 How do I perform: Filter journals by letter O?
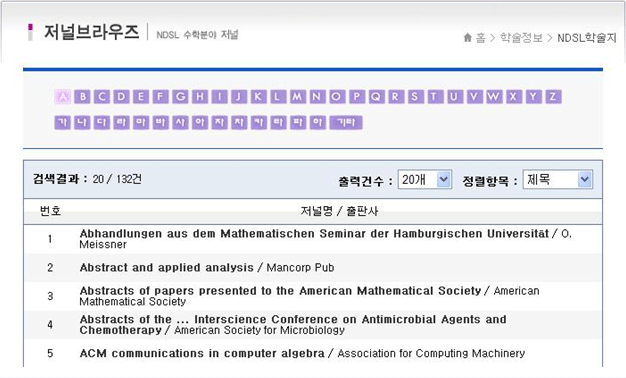[x=337, y=97]
